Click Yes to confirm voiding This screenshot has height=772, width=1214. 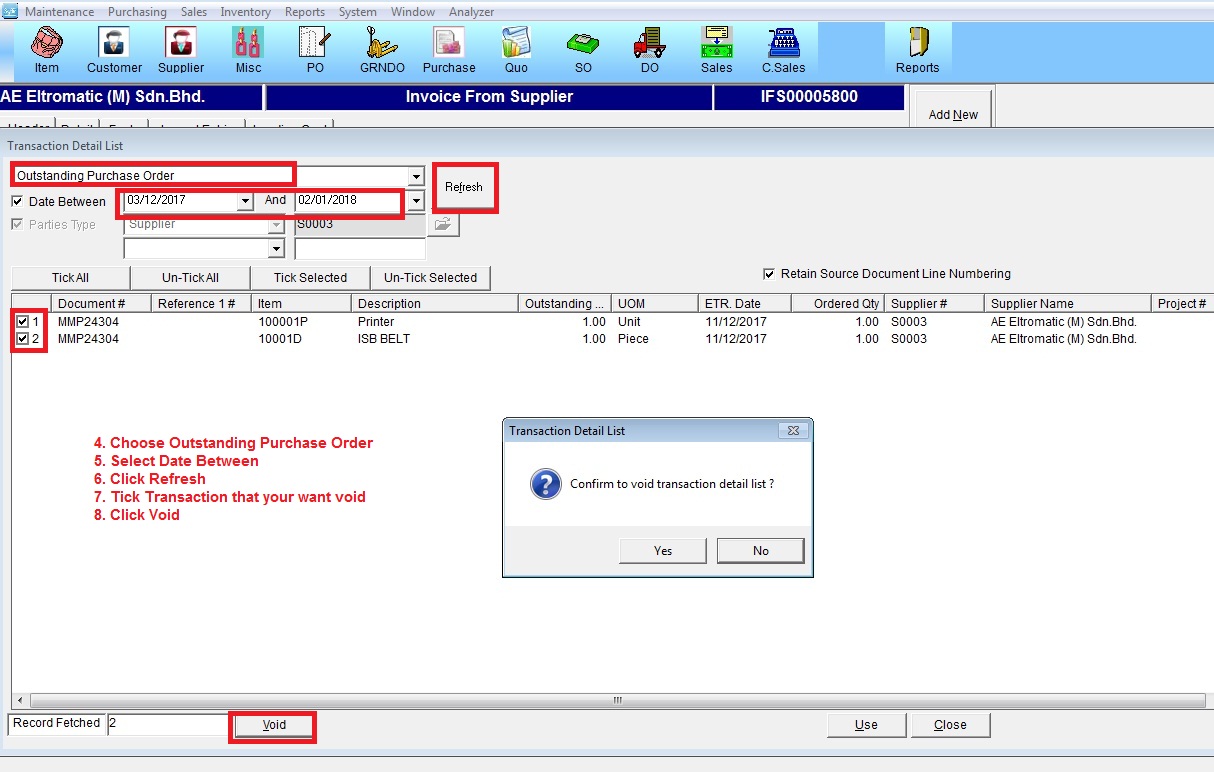click(x=663, y=551)
